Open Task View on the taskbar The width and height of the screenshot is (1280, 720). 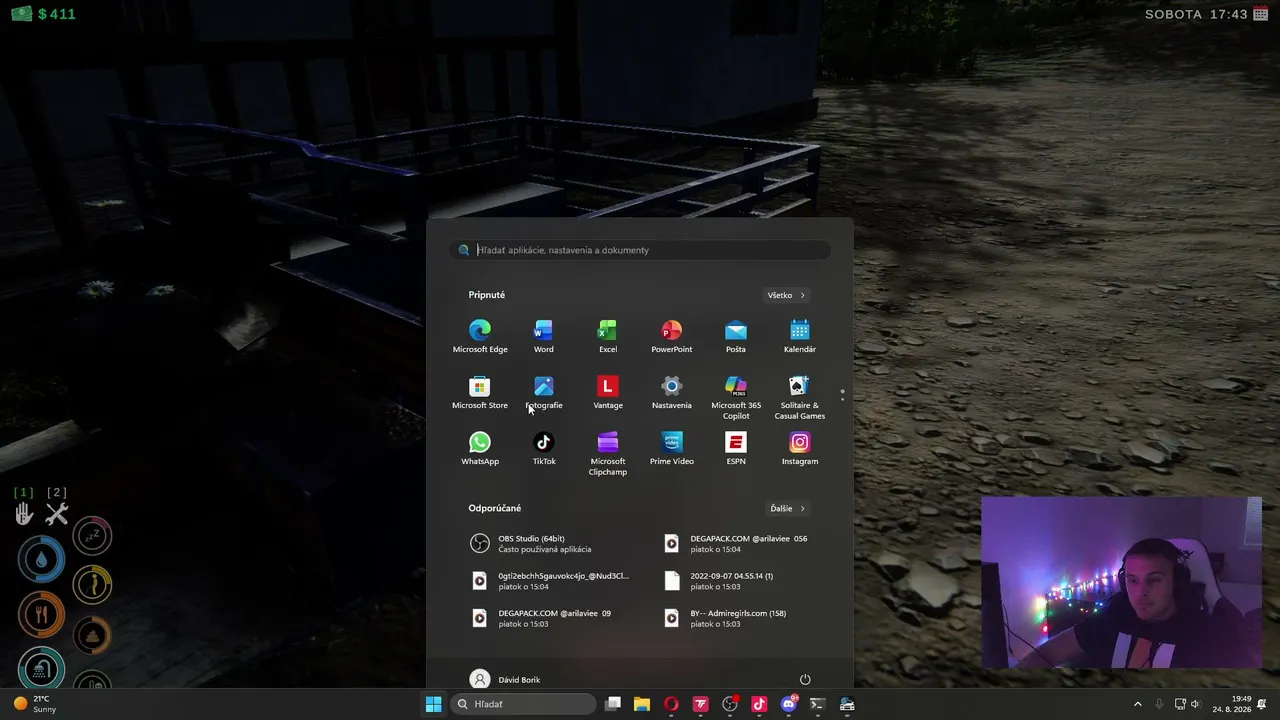(613, 704)
